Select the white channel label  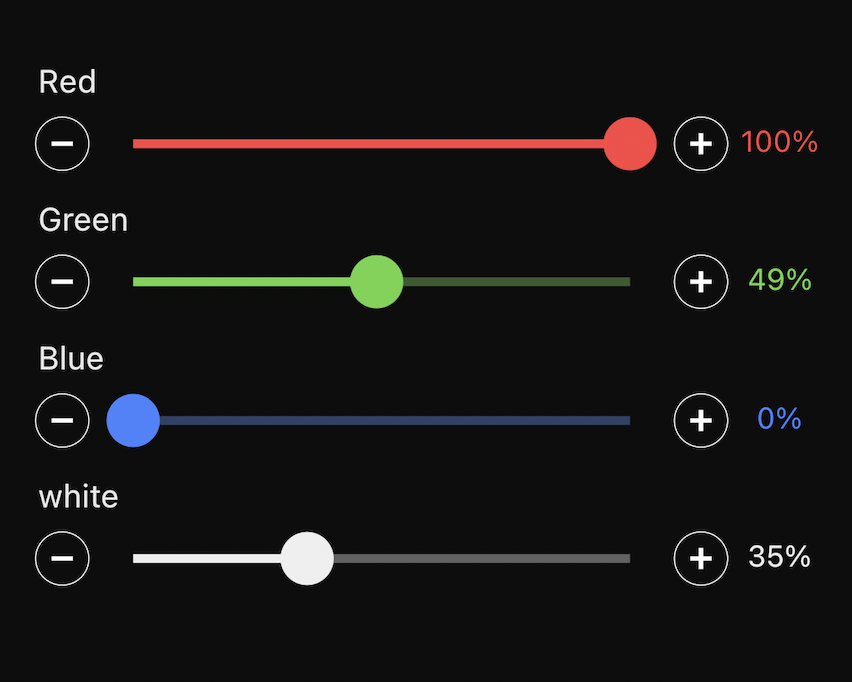coord(78,496)
